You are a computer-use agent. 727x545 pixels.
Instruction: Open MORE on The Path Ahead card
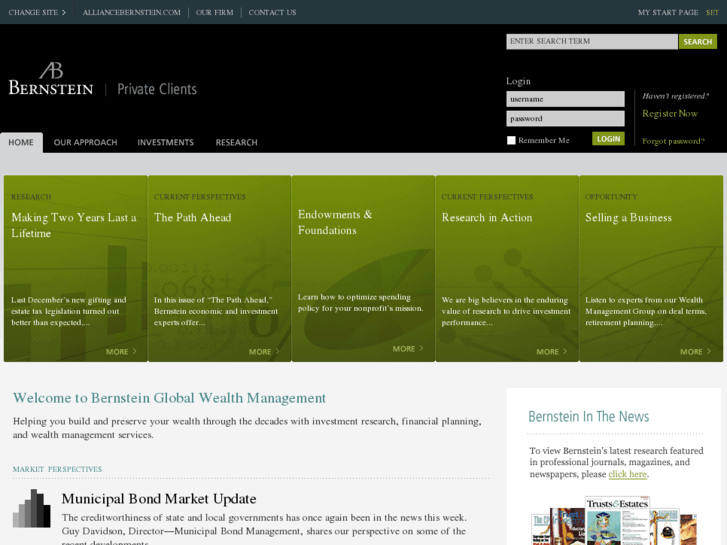coord(264,352)
